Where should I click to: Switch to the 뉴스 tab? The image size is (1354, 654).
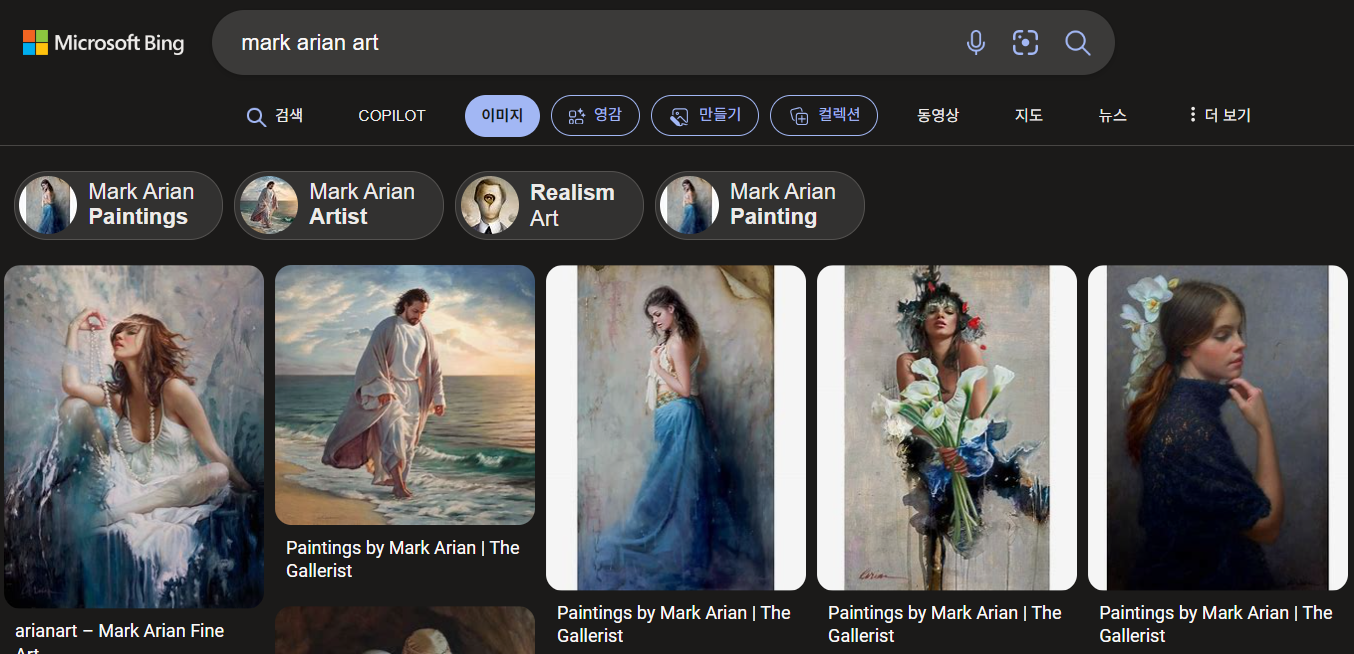[1113, 116]
